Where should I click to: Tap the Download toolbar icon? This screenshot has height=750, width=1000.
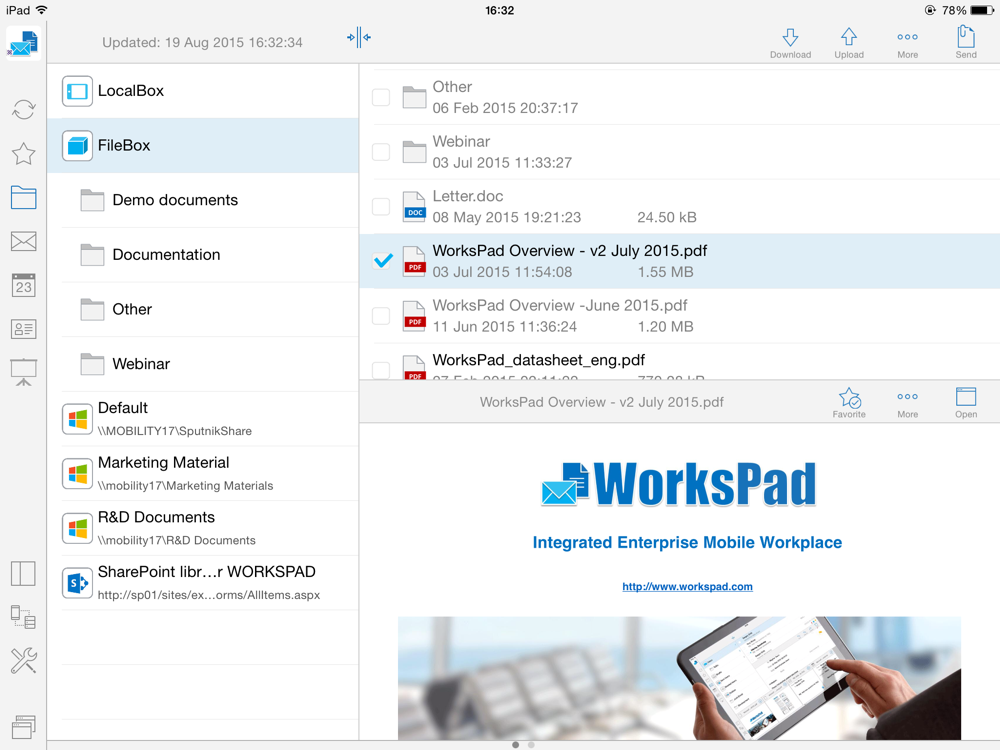pyautogui.click(x=790, y=43)
